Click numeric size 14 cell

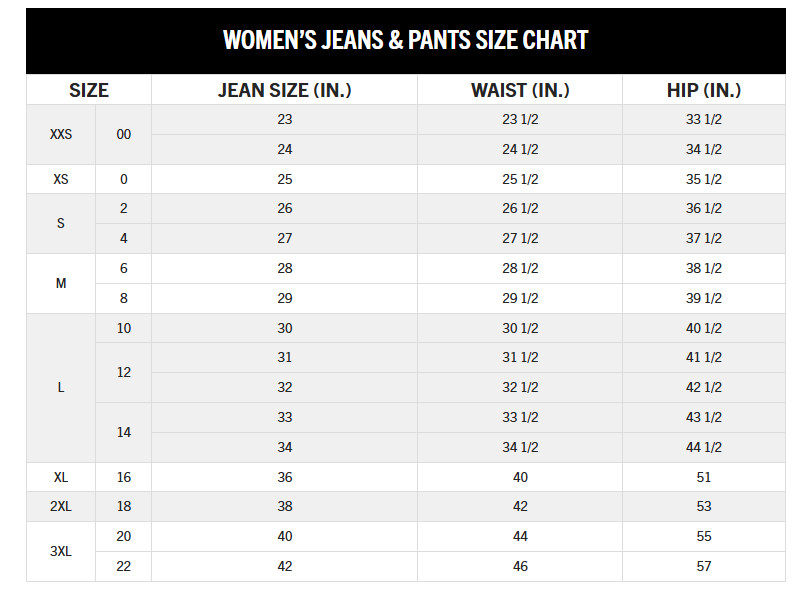pyautogui.click(x=123, y=432)
